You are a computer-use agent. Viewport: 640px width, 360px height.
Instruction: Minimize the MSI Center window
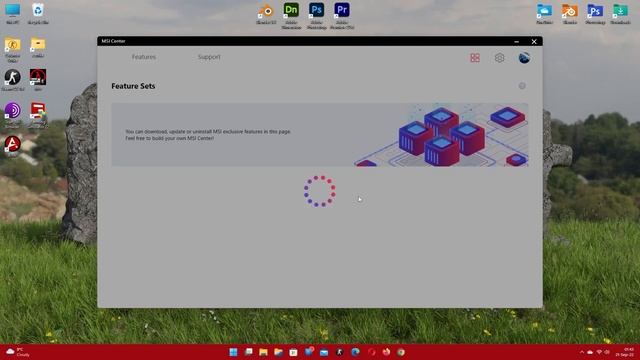(517, 41)
